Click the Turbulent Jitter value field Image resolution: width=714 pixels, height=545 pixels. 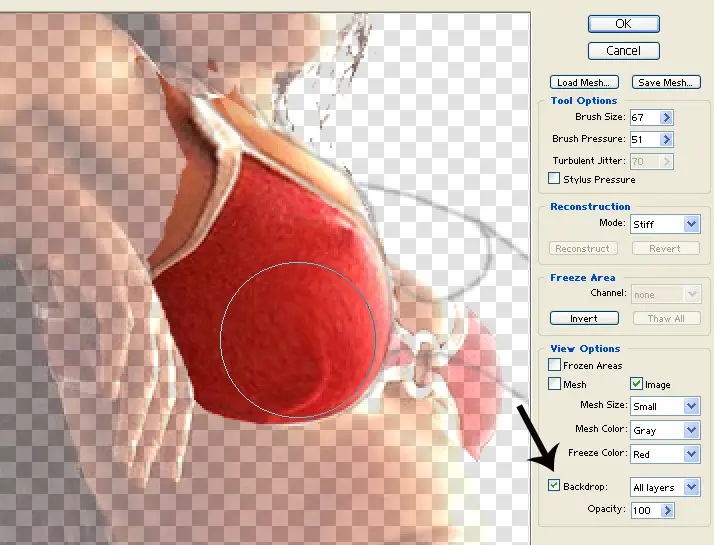pyautogui.click(x=645, y=161)
